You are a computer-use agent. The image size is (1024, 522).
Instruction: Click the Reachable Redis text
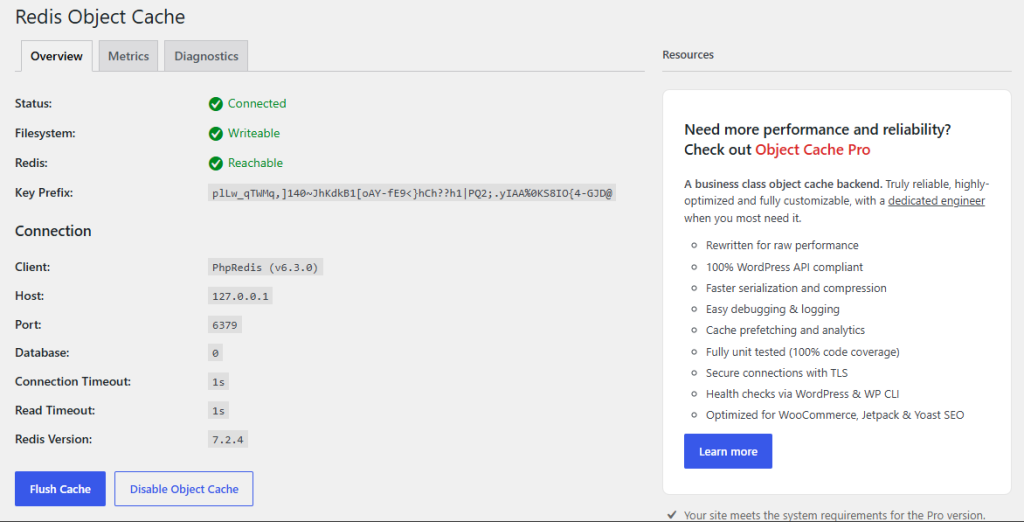[x=255, y=163]
